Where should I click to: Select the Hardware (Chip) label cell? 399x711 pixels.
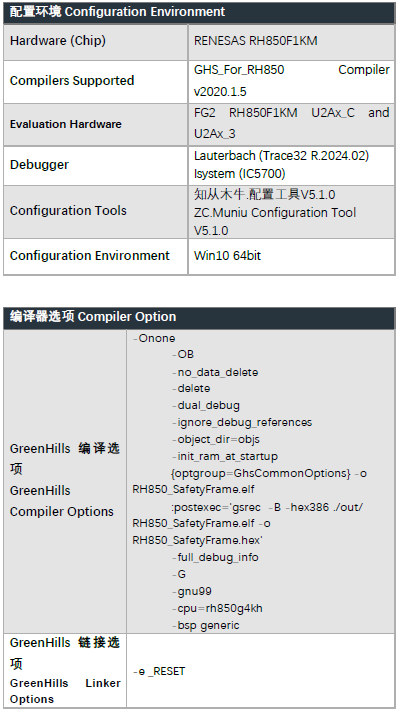(96, 42)
